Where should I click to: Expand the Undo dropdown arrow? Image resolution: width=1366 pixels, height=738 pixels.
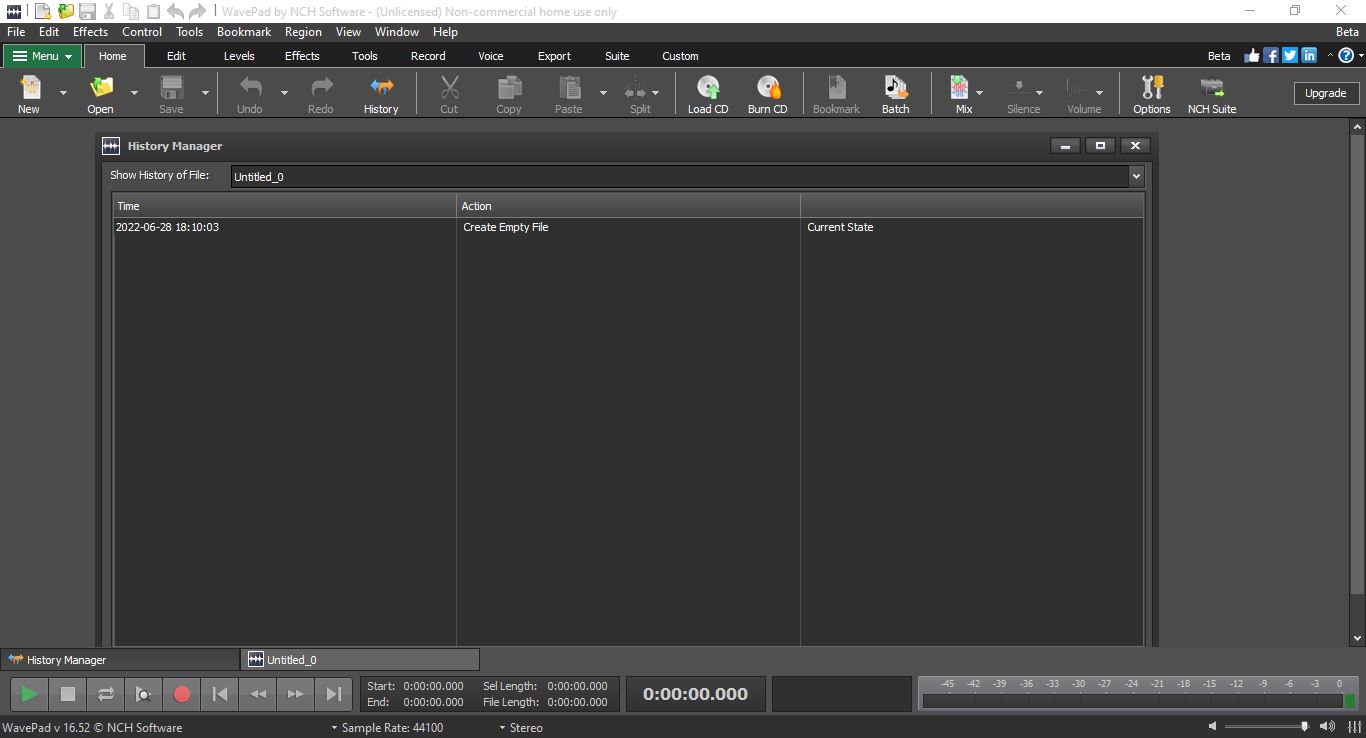point(284,93)
